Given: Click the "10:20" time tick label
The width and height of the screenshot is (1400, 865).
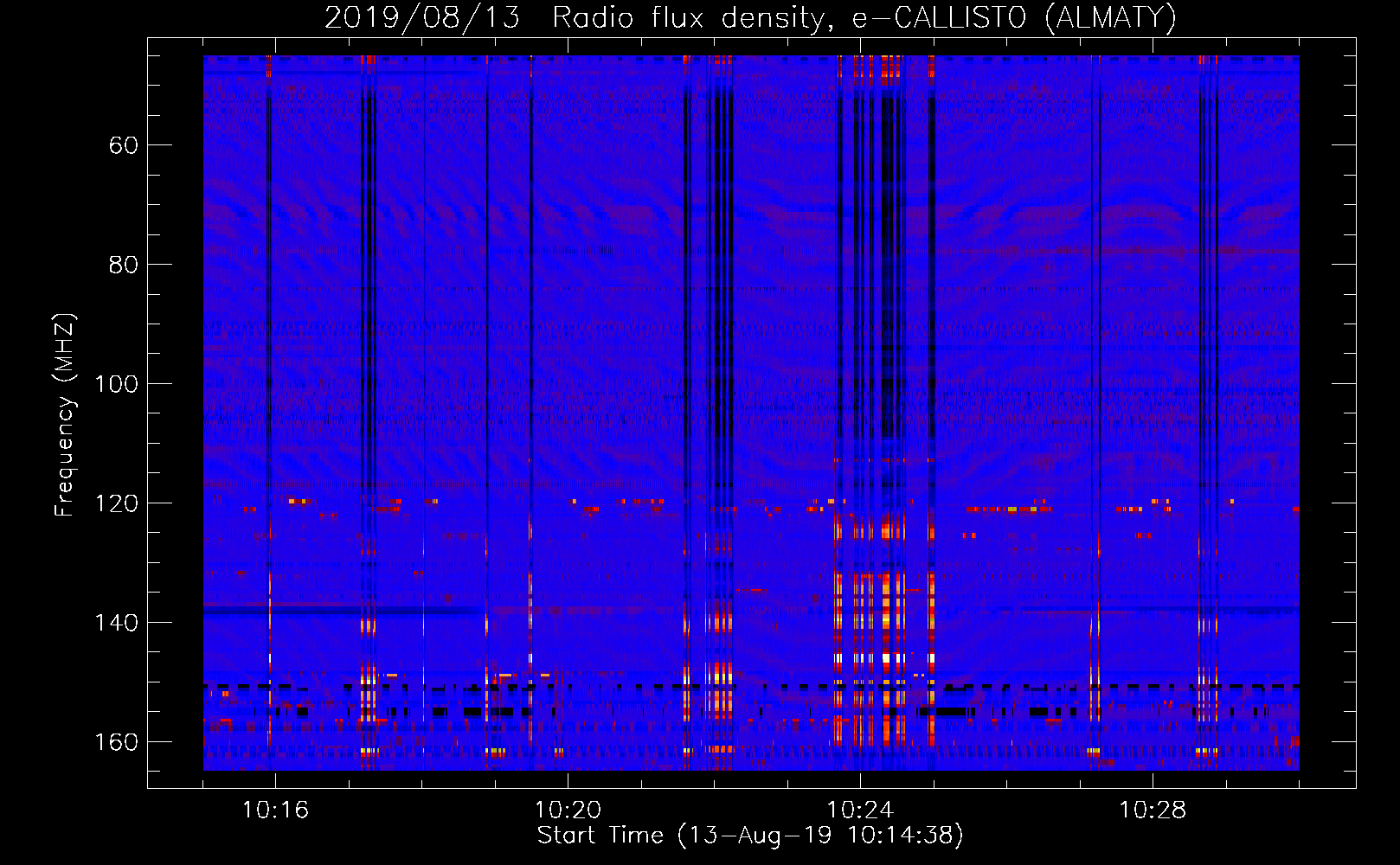Looking at the screenshot, I should pos(568,811).
